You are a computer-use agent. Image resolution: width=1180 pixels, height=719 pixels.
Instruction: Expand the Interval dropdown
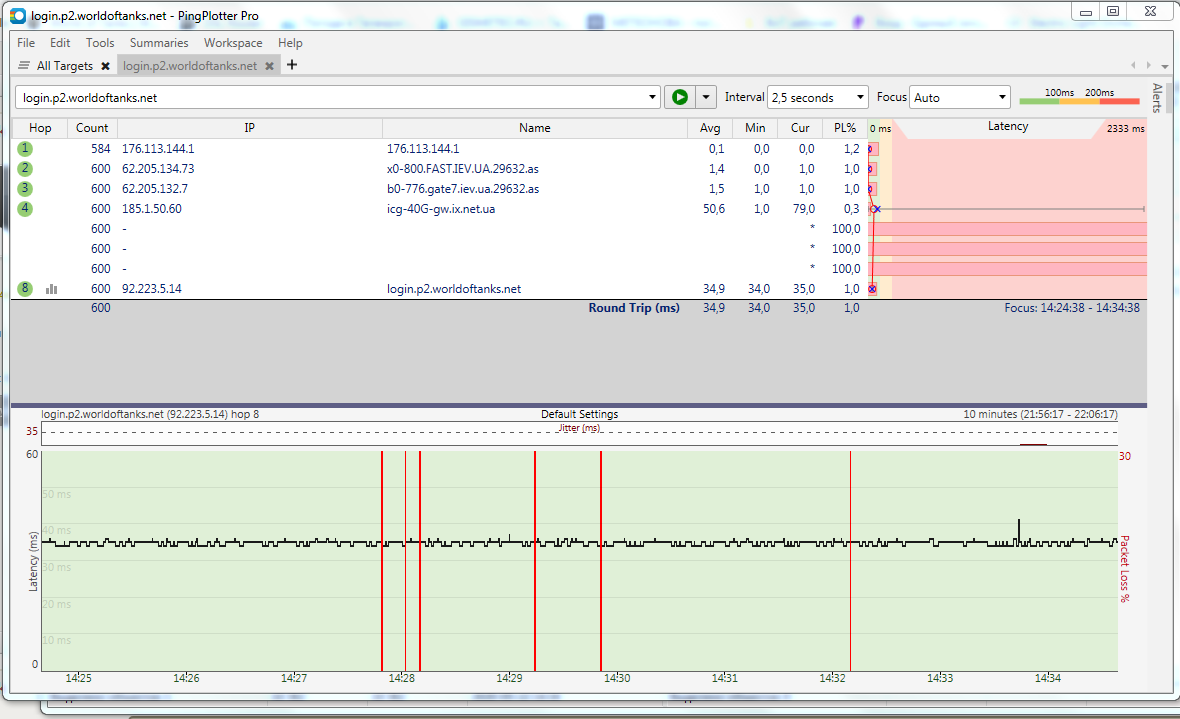click(x=859, y=98)
